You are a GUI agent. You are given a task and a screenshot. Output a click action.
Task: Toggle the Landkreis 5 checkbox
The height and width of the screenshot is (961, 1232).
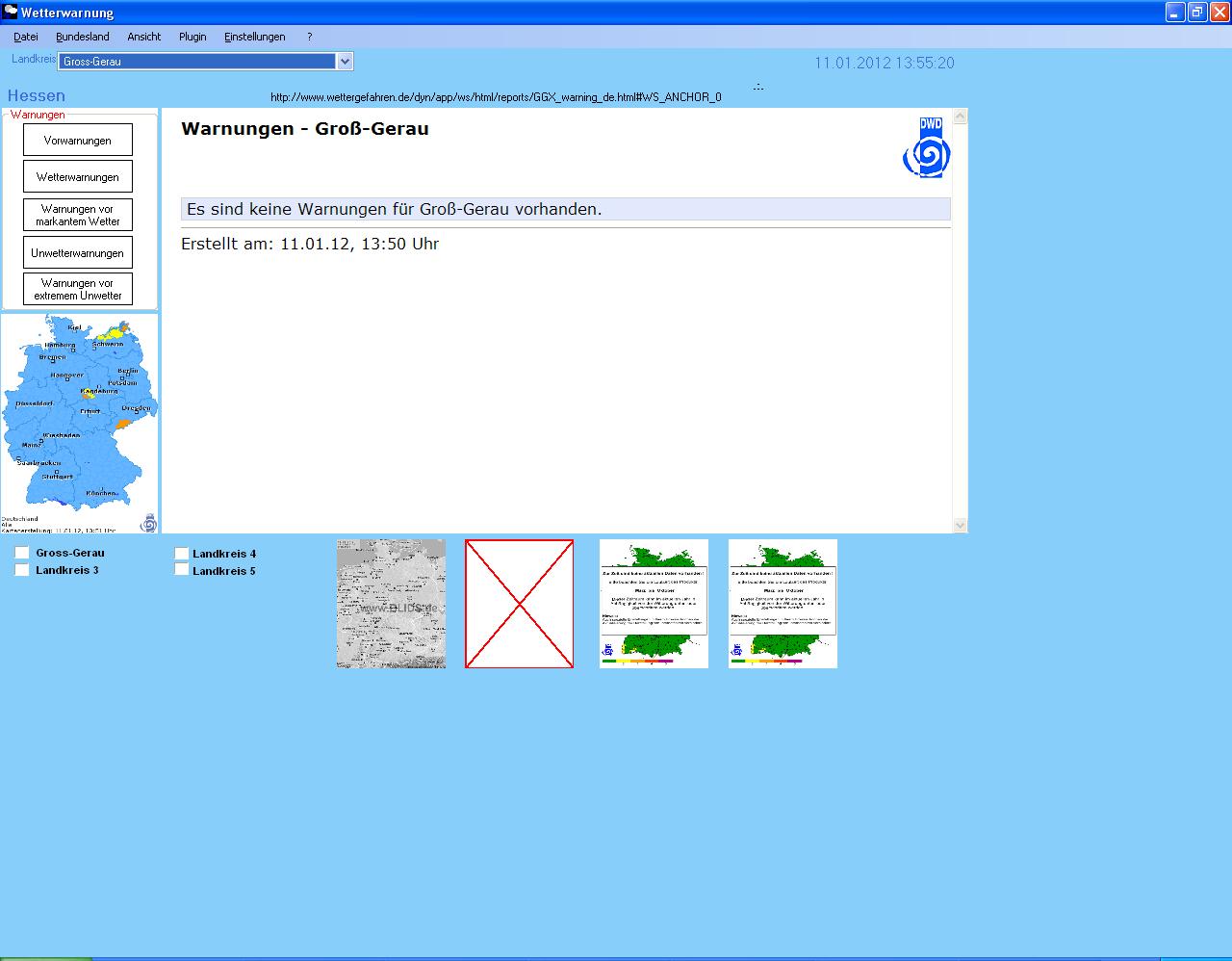[x=182, y=570]
